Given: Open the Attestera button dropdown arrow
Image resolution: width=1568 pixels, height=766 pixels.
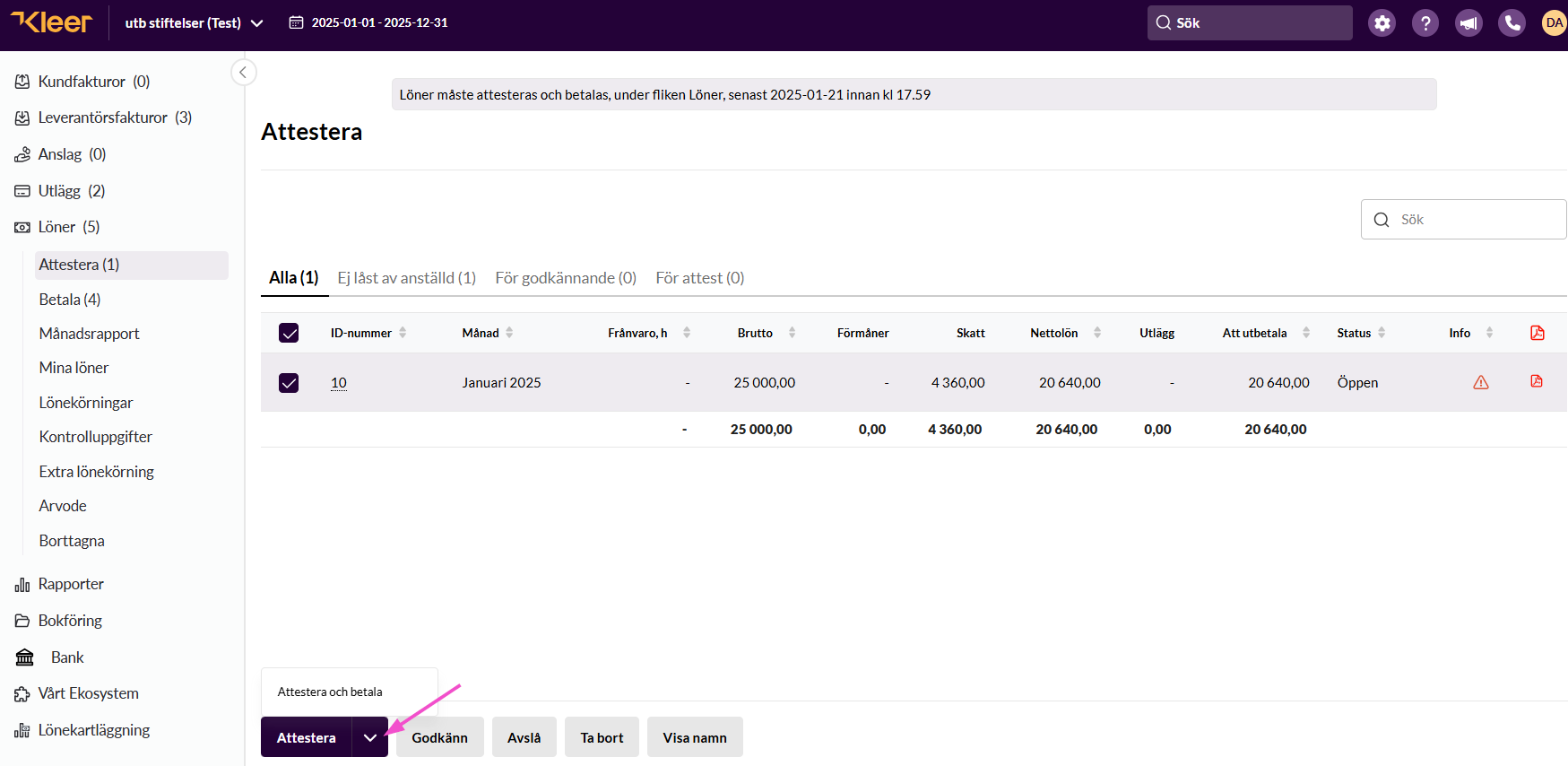Looking at the screenshot, I should tap(369, 737).
